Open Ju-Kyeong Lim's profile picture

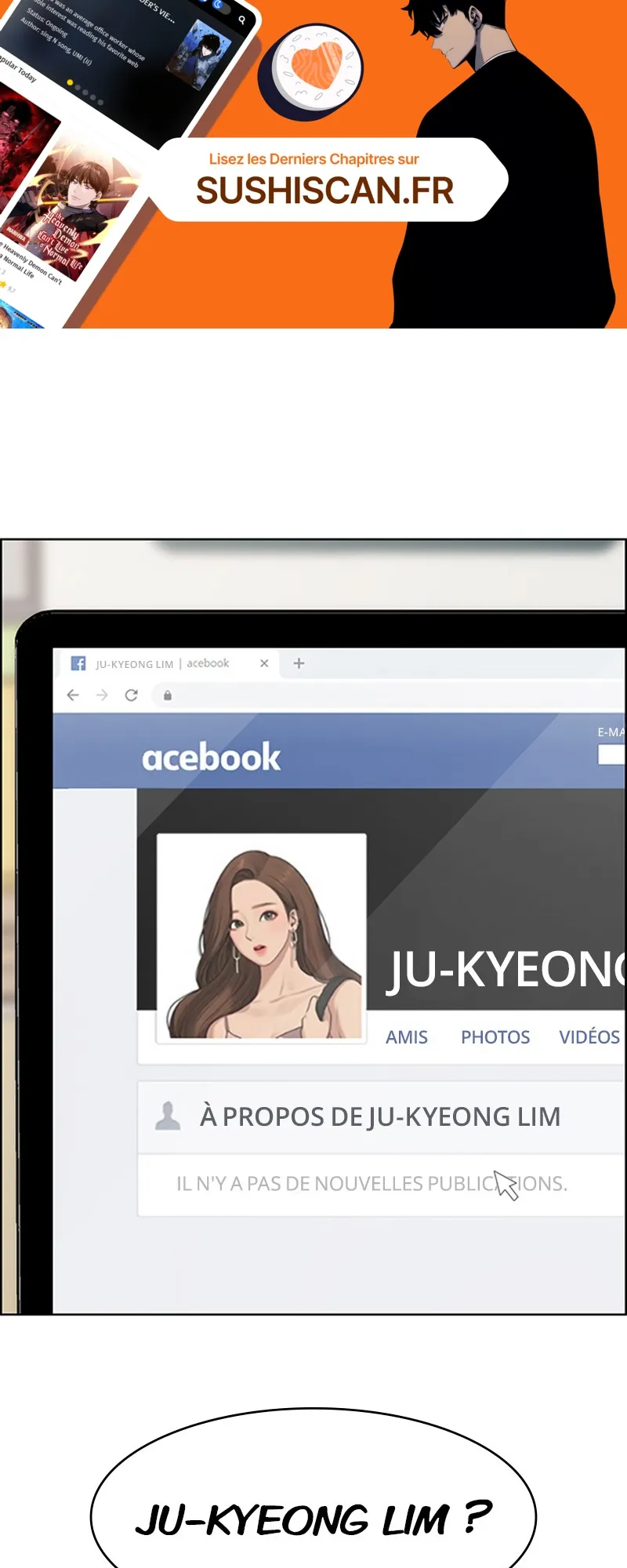click(x=262, y=938)
